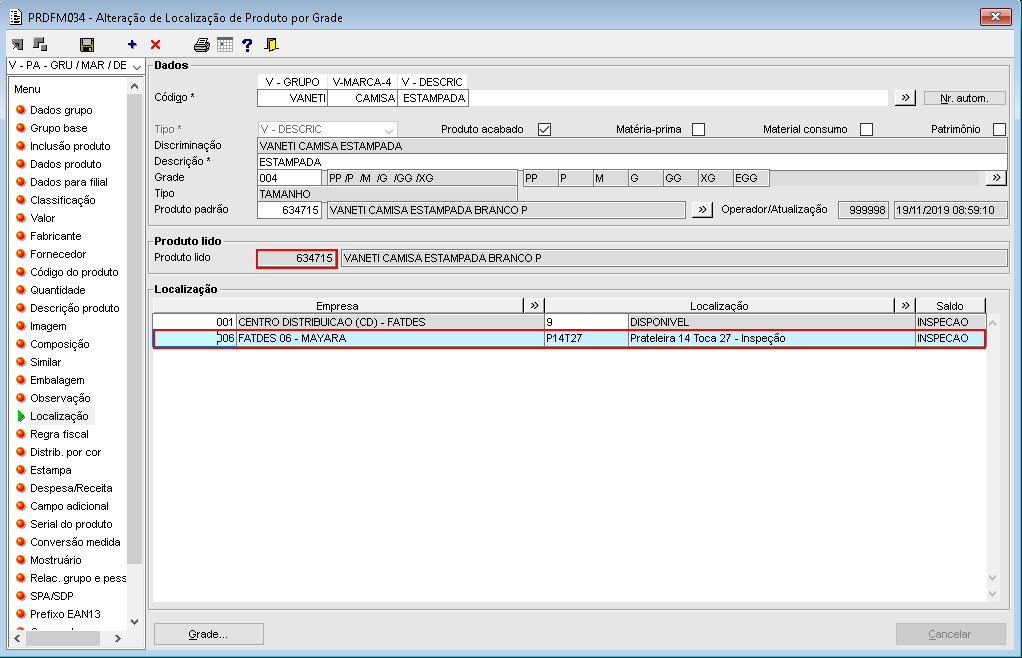Click the Descrição ESTAMPADA field
The width and height of the screenshot is (1022, 658).
click(x=632, y=162)
